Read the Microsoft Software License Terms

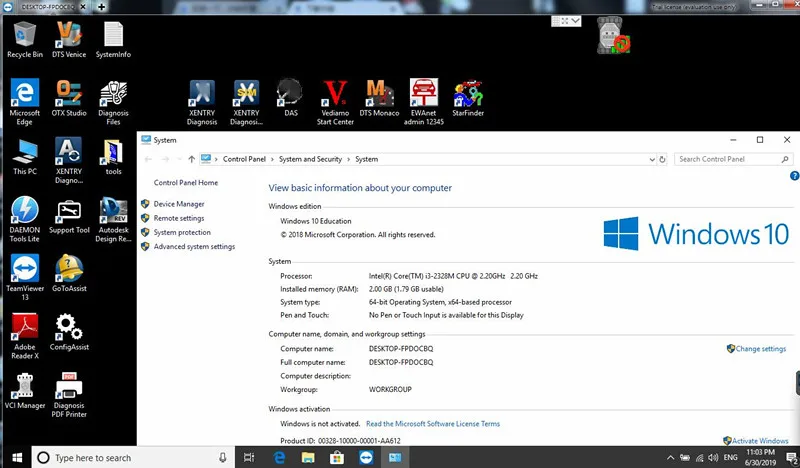[433, 424]
